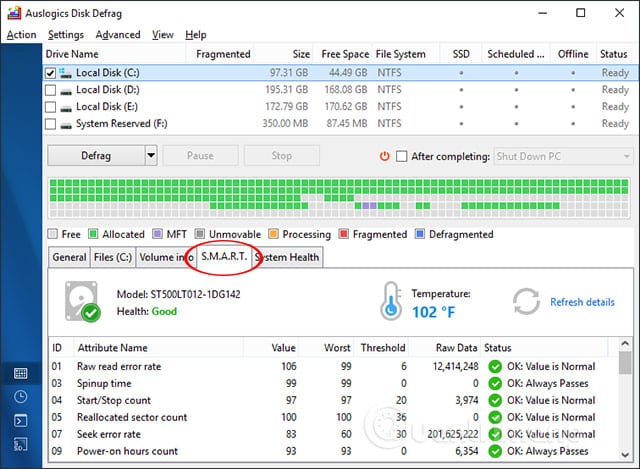
Task: Open the scheduler clock sidebar icon
Action: 20,396
